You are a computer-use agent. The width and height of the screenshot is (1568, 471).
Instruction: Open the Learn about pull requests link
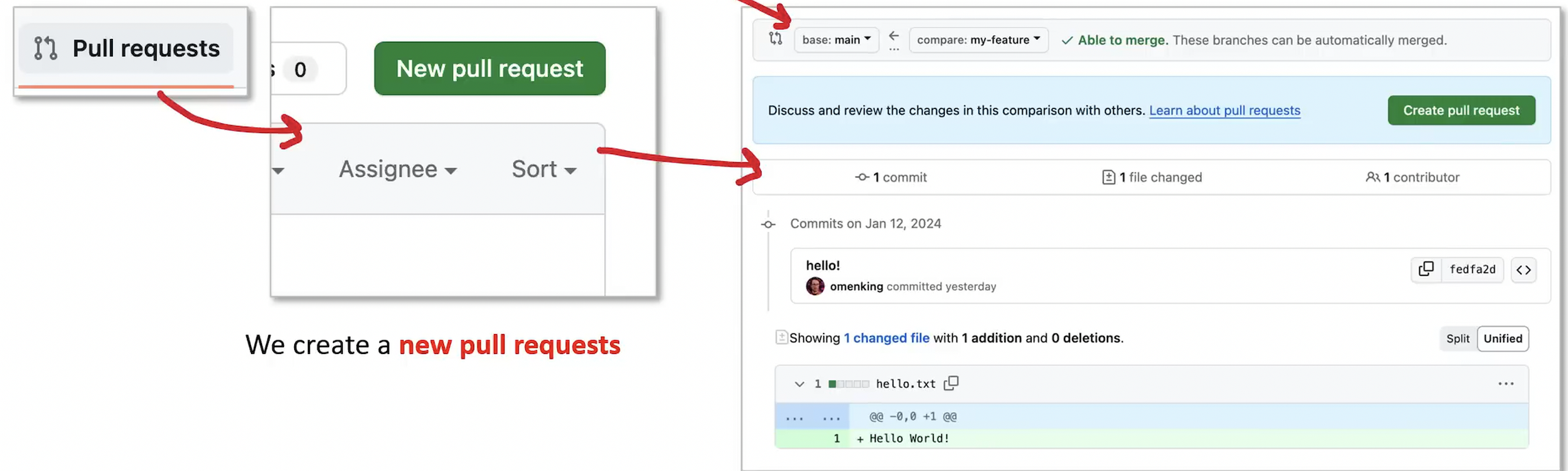(x=1224, y=110)
